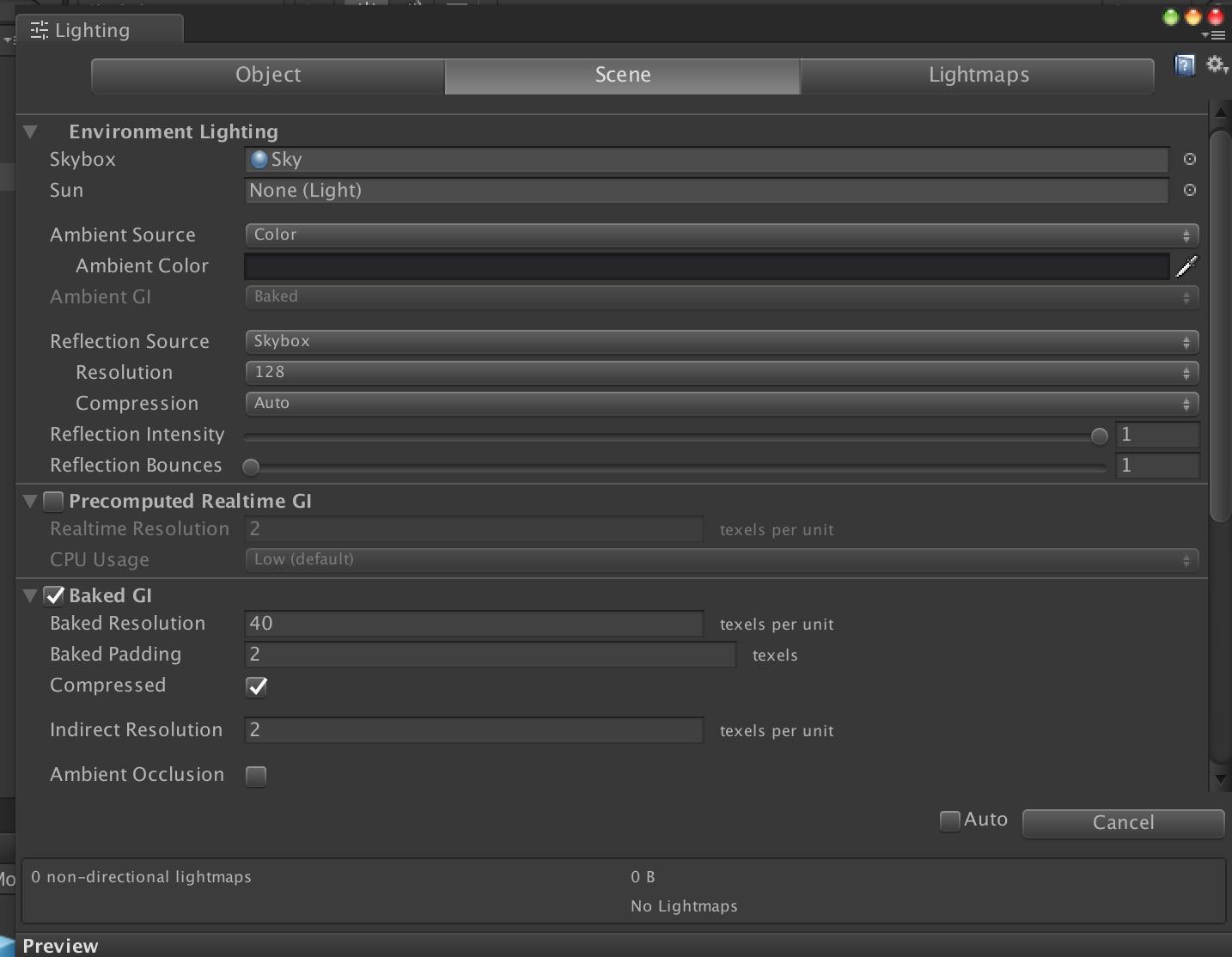Switch to the Object tab
Viewport: 1232px width, 957px height.
[268, 76]
